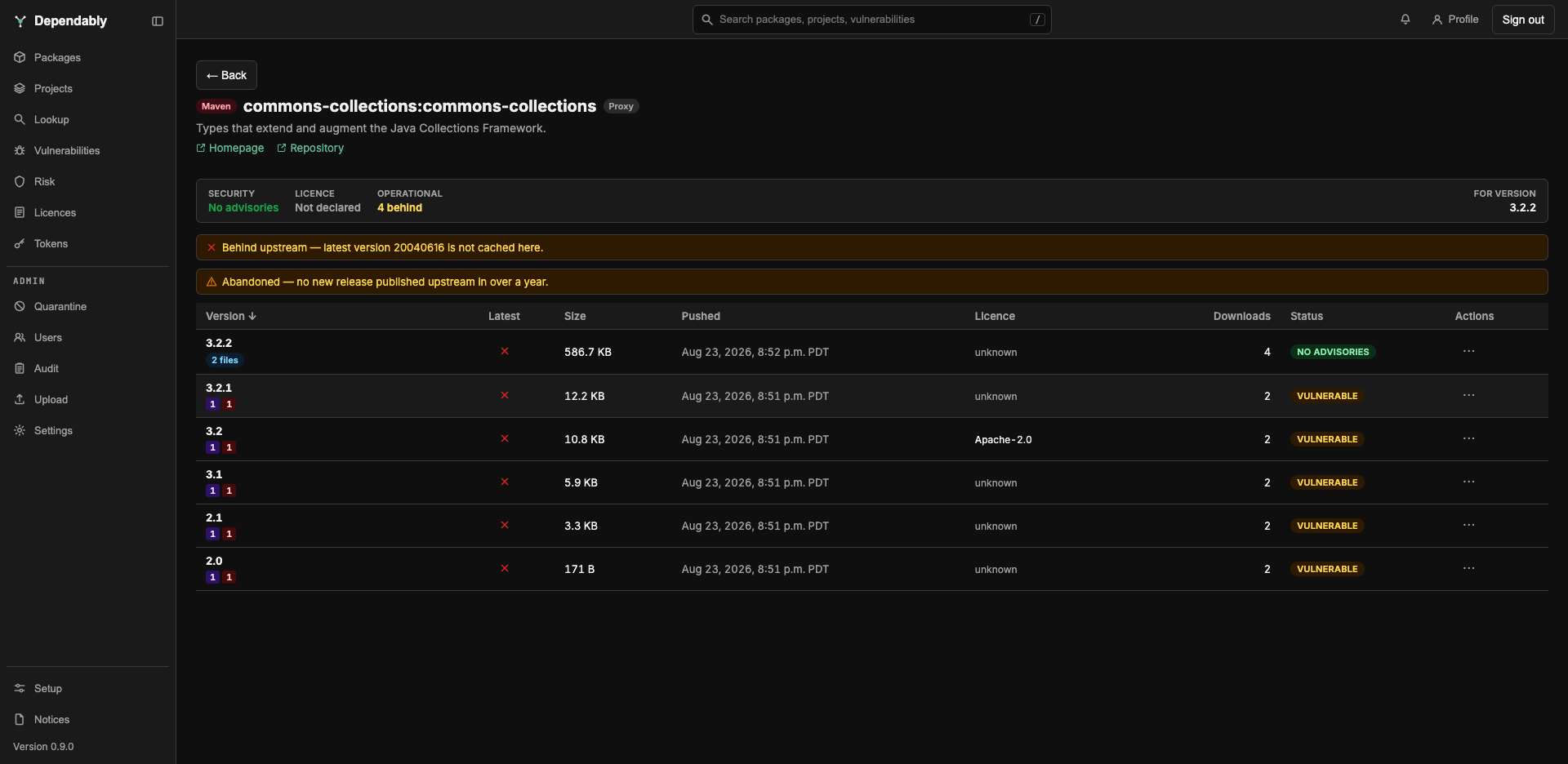Viewport: 1568px width, 764px height.
Task: Open actions menu for version 3.2.1
Action: [1468, 396]
